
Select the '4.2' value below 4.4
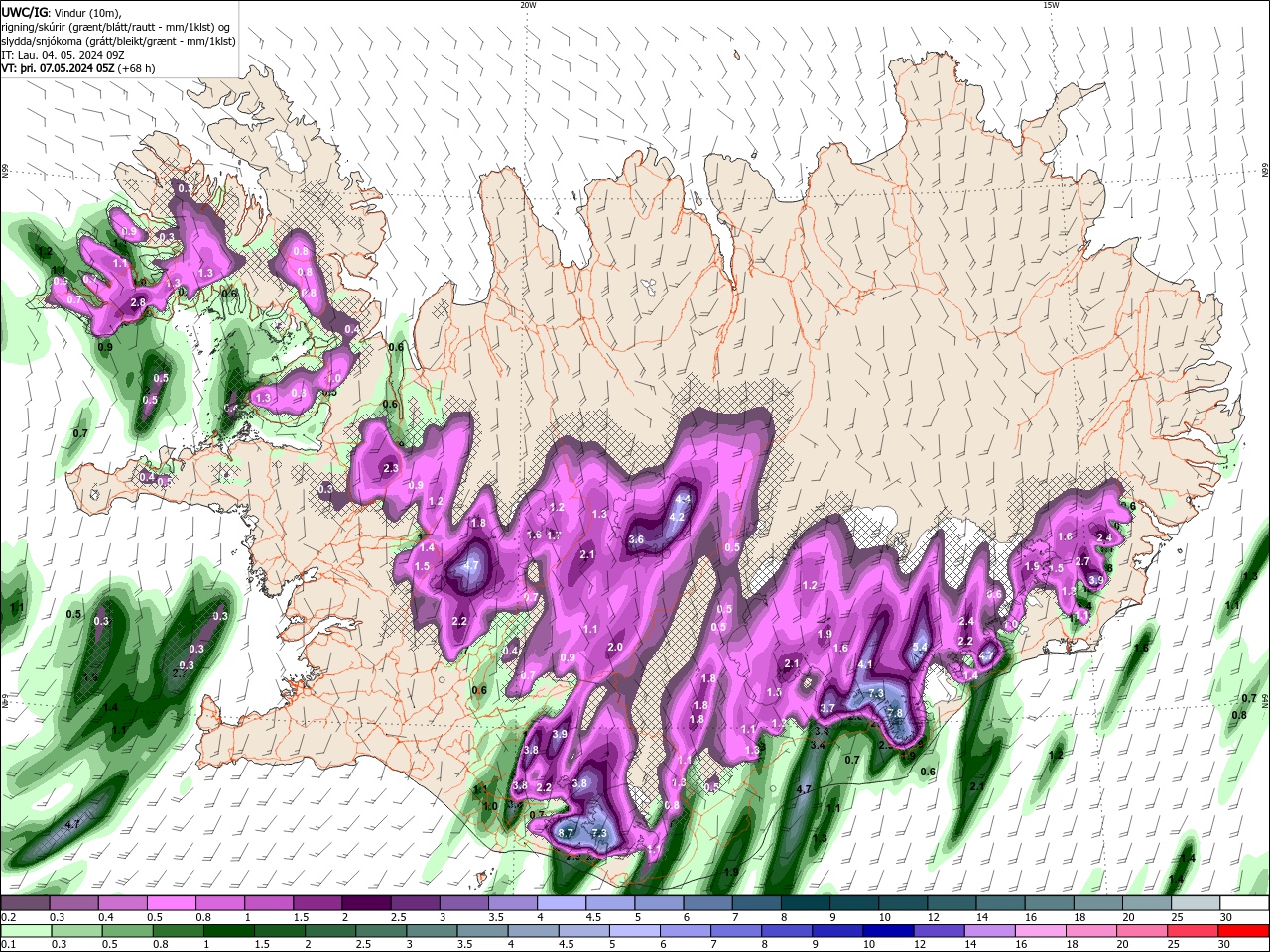(x=678, y=517)
